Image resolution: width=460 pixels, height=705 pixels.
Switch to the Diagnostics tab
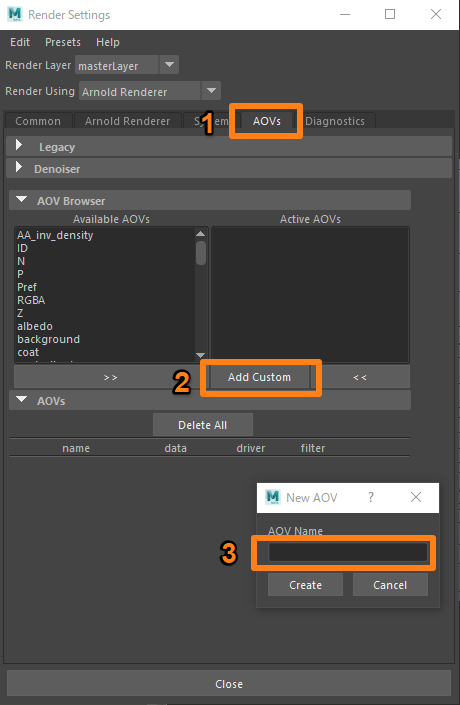coord(335,121)
